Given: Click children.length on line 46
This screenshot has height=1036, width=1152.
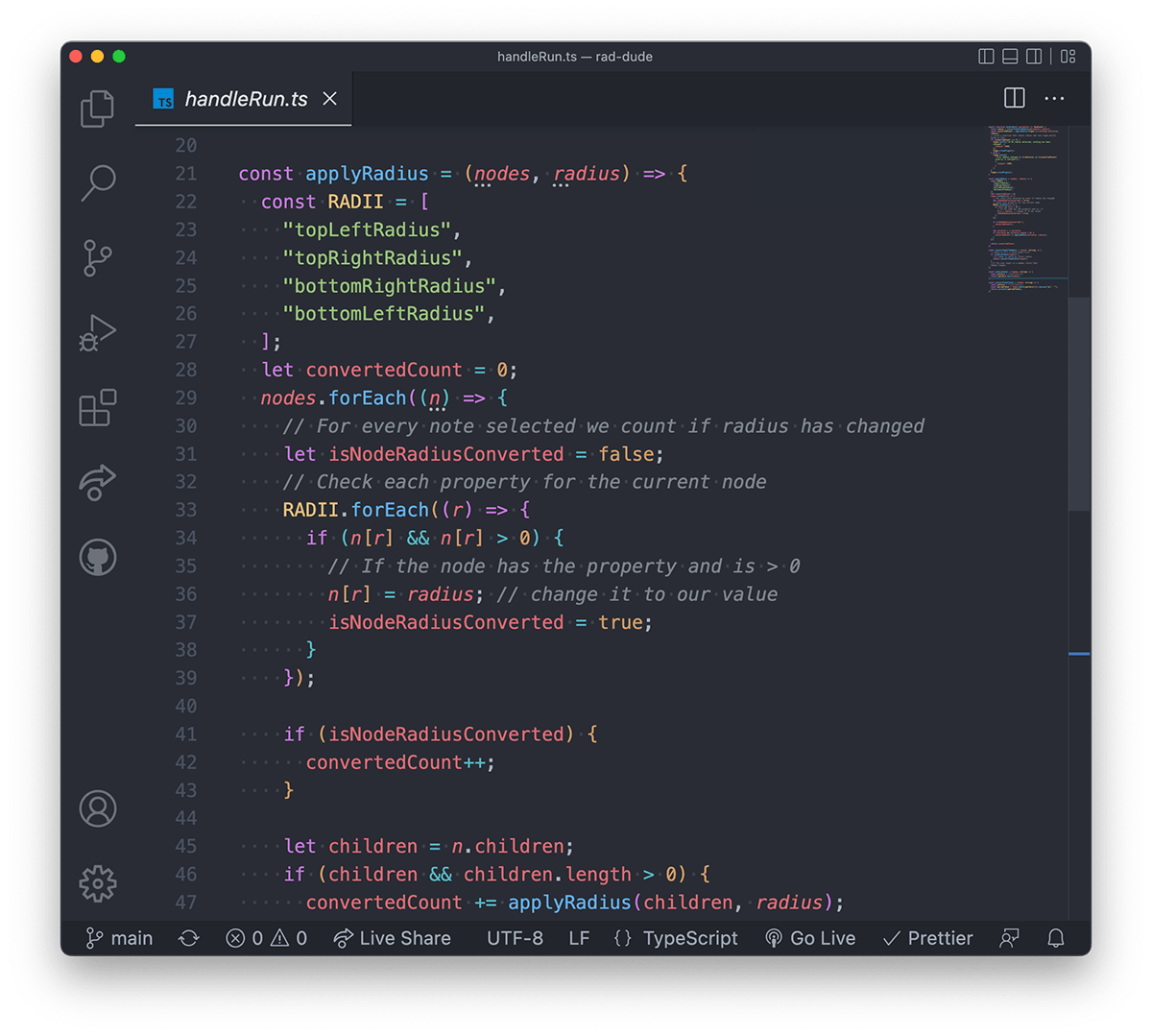Looking at the screenshot, I should click(x=547, y=875).
